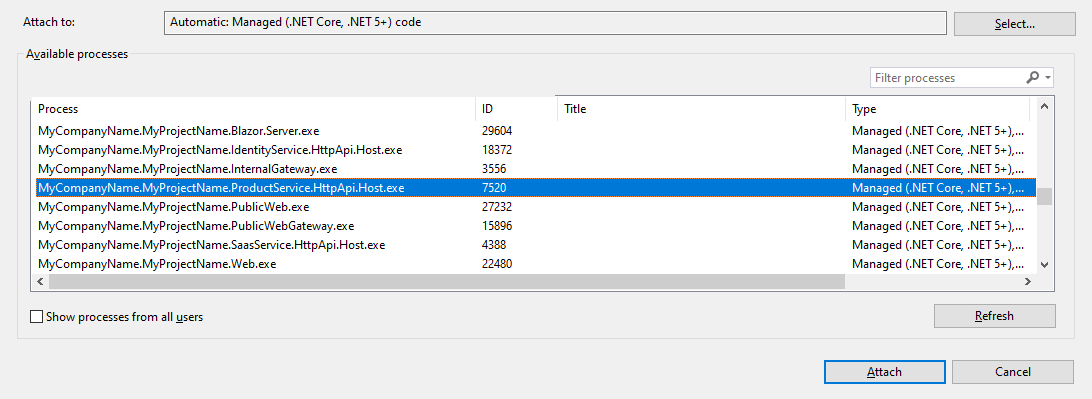
Task: Enable Show processes from all users
Action: coord(36,317)
